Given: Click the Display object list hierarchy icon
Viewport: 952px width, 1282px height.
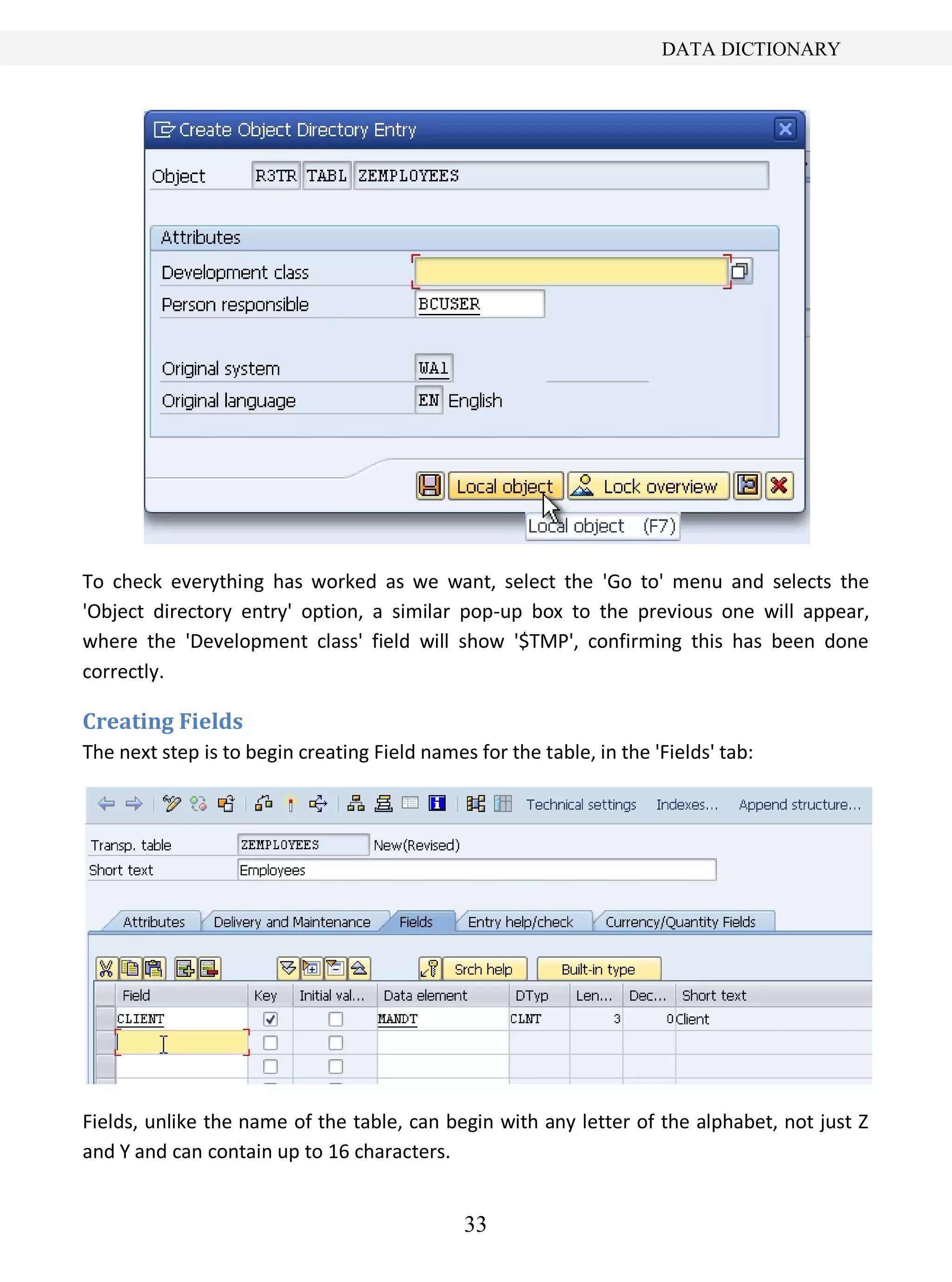Looking at the screenshot, I should point(356,804).
